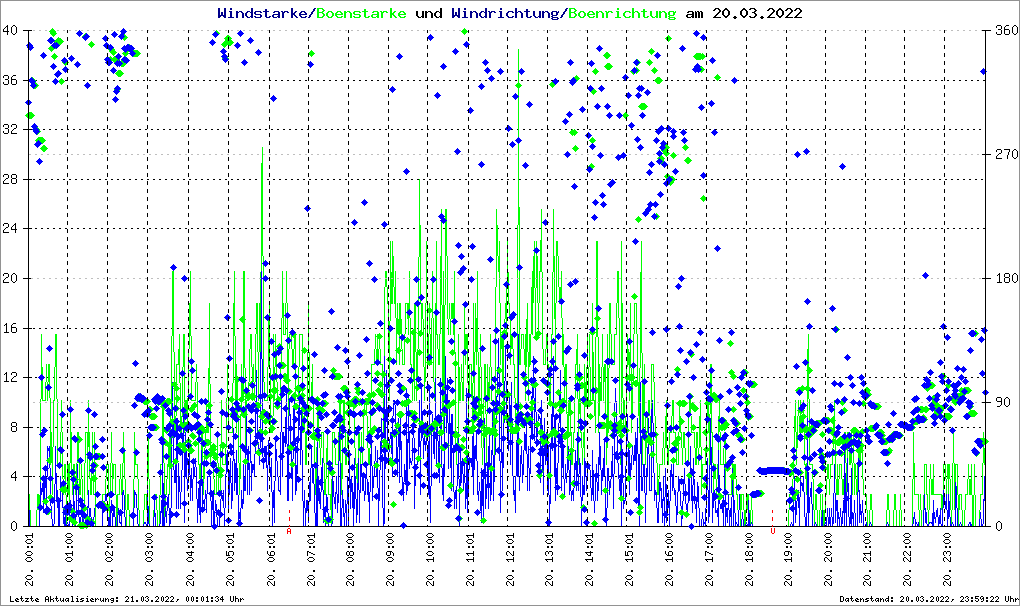Click the time label '20. 17:00'
This screenshot has height=606, width=1020.
[x=708, y=559]
